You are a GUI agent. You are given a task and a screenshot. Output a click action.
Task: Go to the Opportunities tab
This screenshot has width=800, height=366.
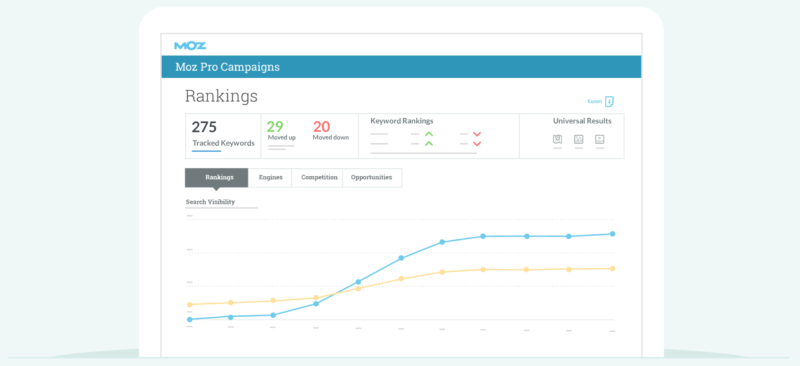coord(372,178)
